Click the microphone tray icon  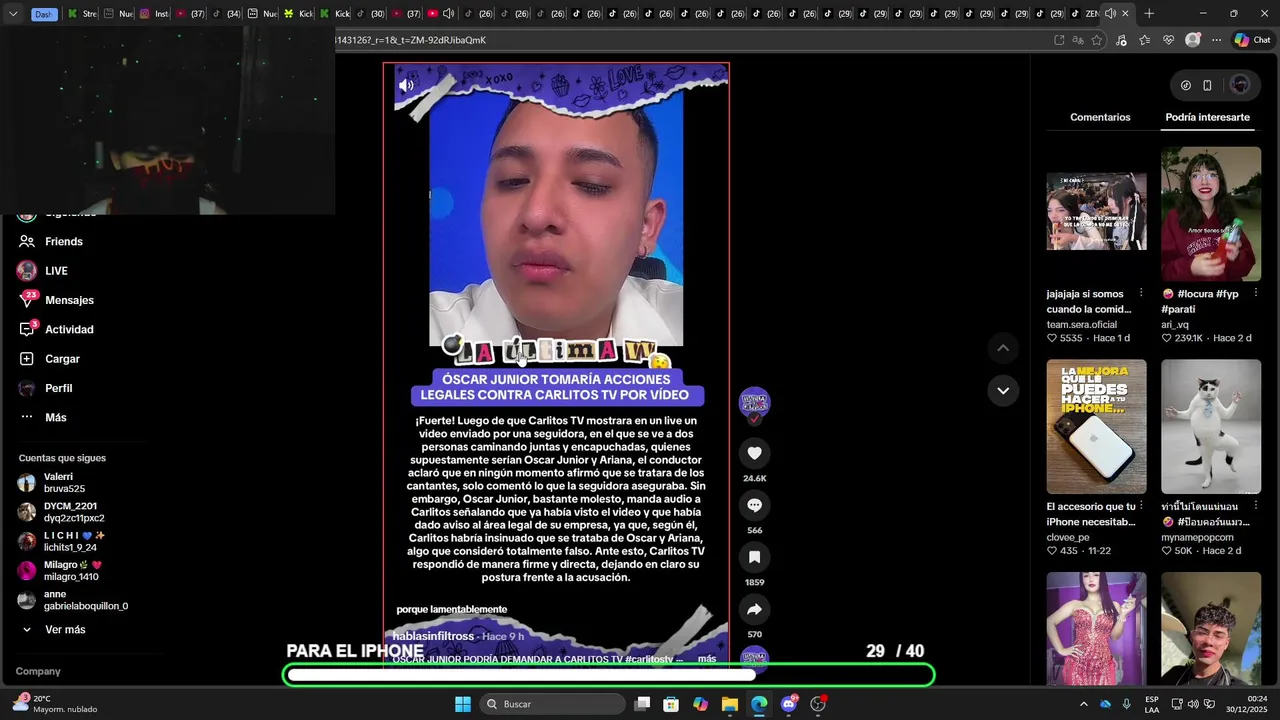point(1126,704)
